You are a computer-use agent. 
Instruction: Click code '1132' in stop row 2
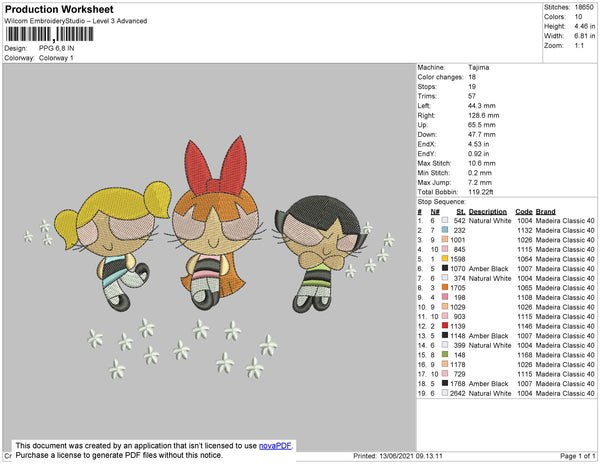pos(525,230)
